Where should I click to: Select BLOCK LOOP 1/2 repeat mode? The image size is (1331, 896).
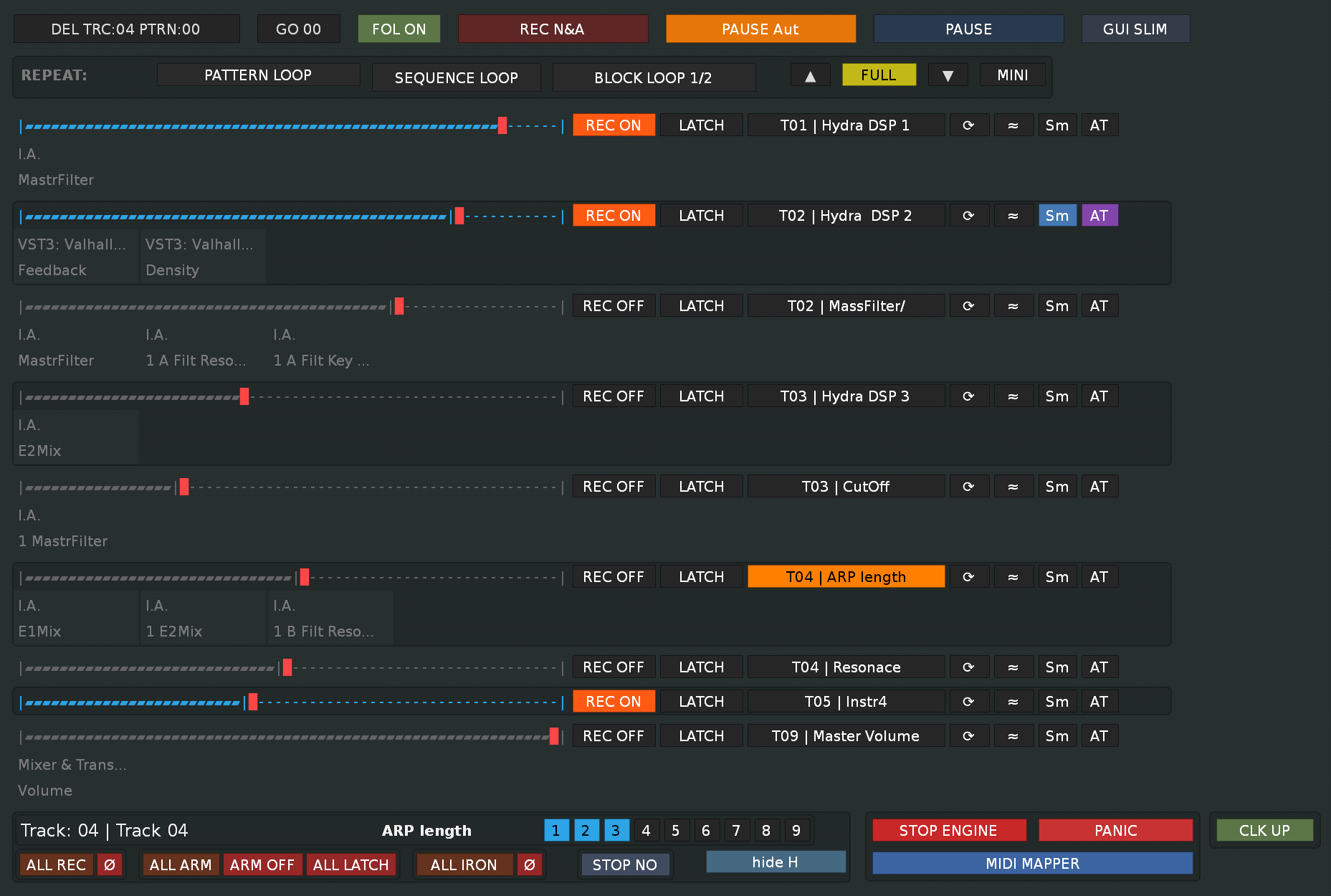tap(654, 78)
